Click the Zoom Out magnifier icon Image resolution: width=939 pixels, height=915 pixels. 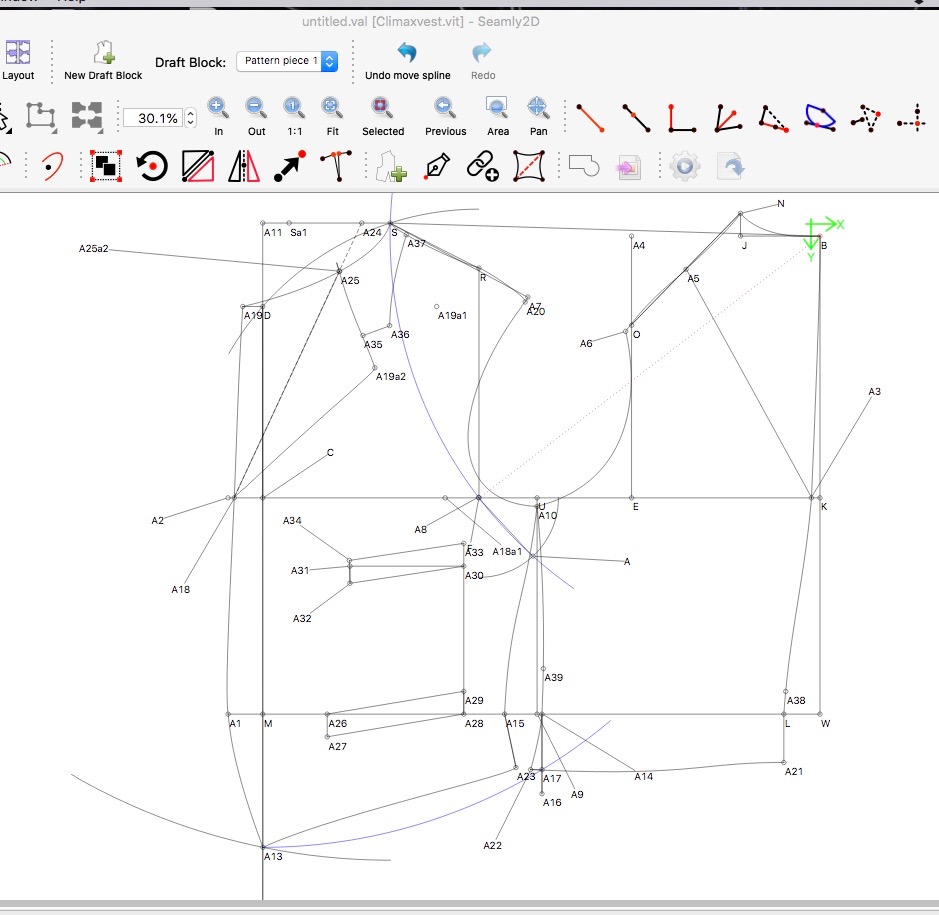(x=256, y=108)
